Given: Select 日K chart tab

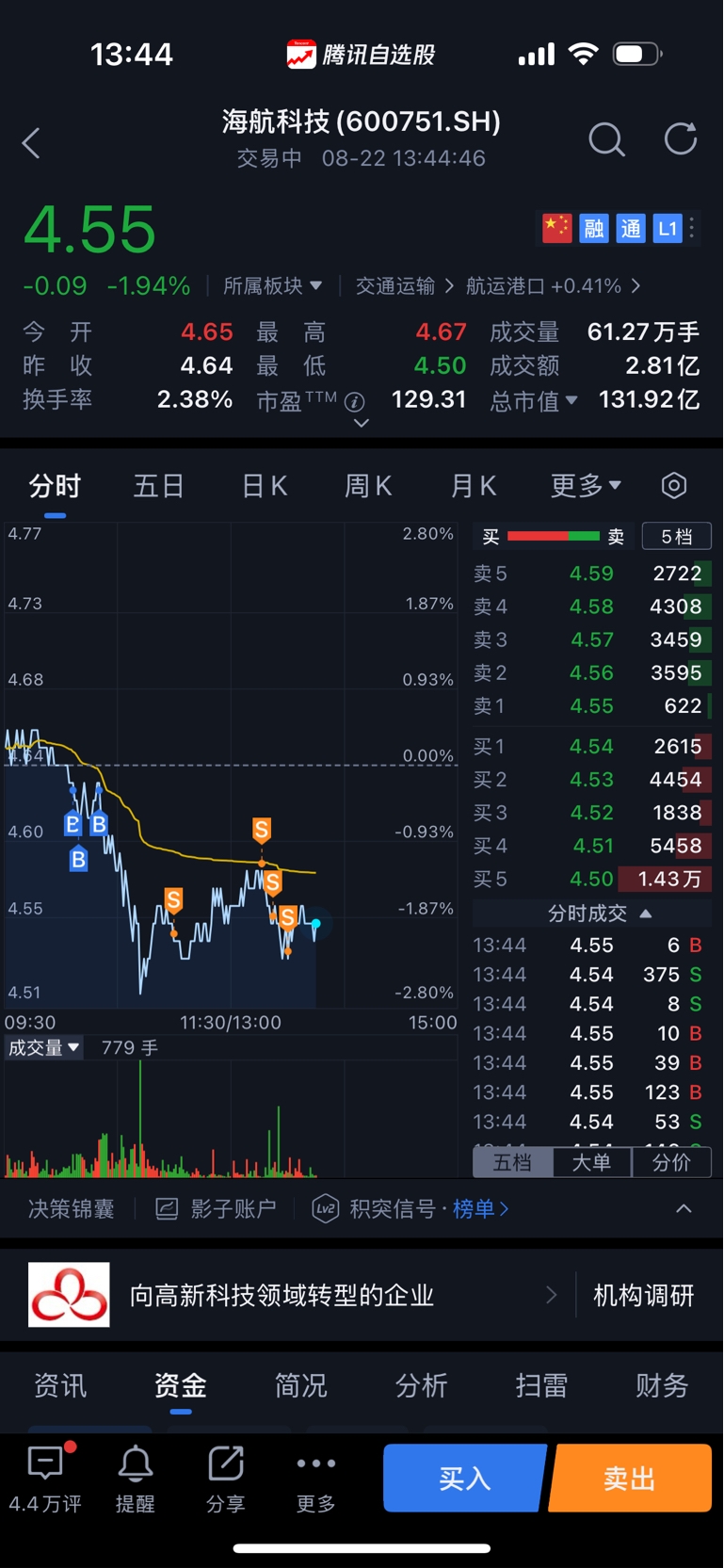Looking at the screenshot, I should click(x=265, y=486).
